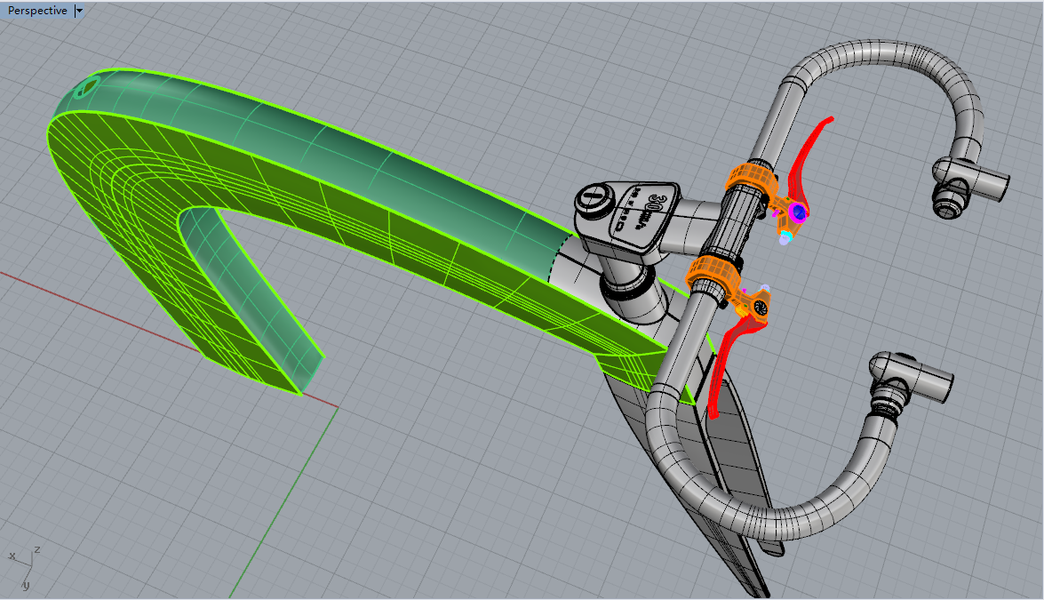
Task: Click the world axes icon in viewport corner
Action: (25, 566)
